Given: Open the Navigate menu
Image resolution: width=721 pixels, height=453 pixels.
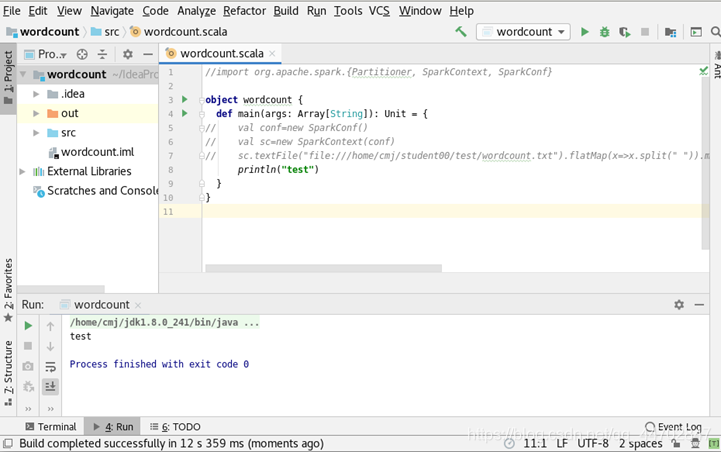Looking at the screenshot, I should 112,11.
